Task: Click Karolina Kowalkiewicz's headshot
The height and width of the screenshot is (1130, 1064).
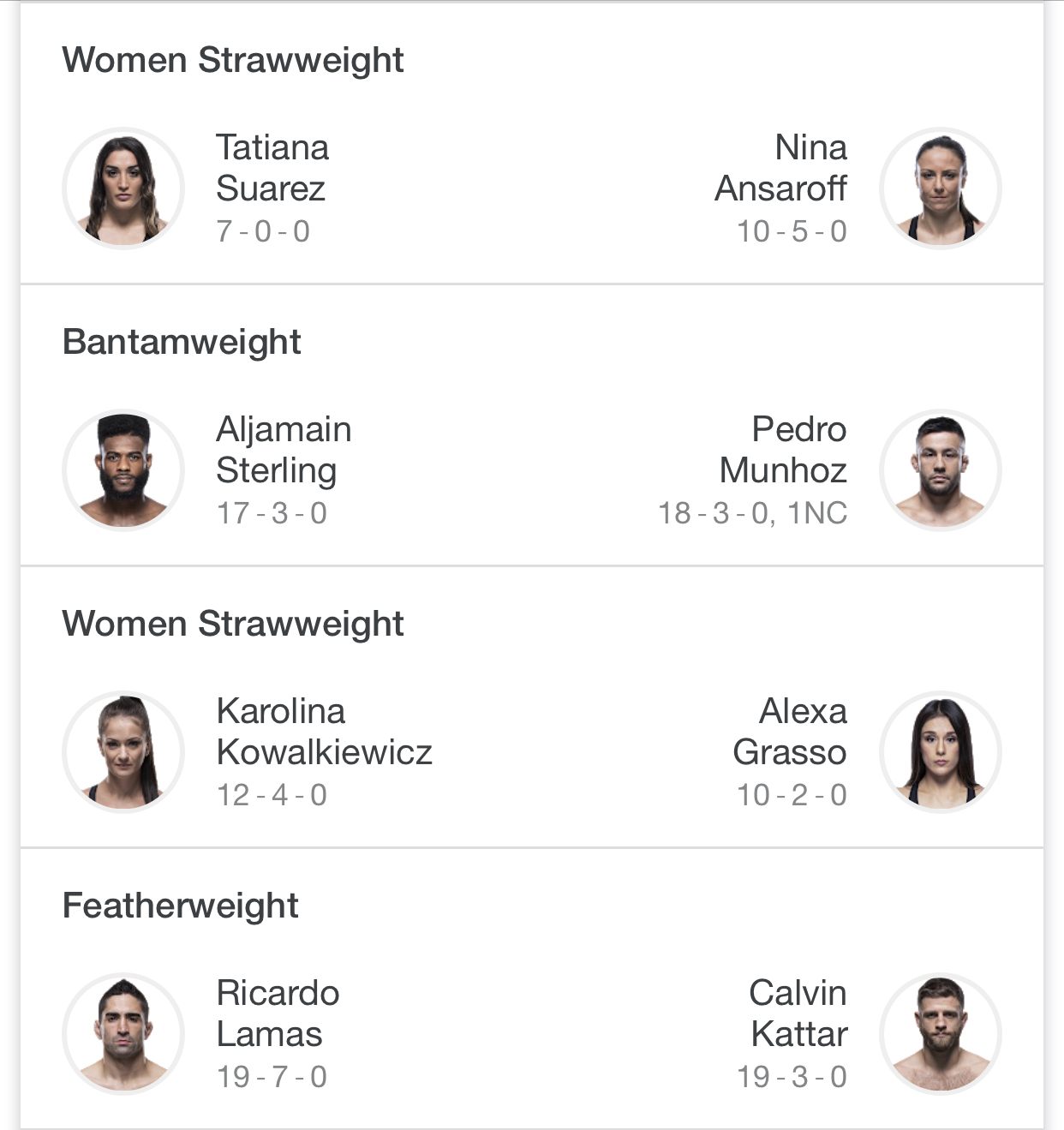Action: [123, 752]
